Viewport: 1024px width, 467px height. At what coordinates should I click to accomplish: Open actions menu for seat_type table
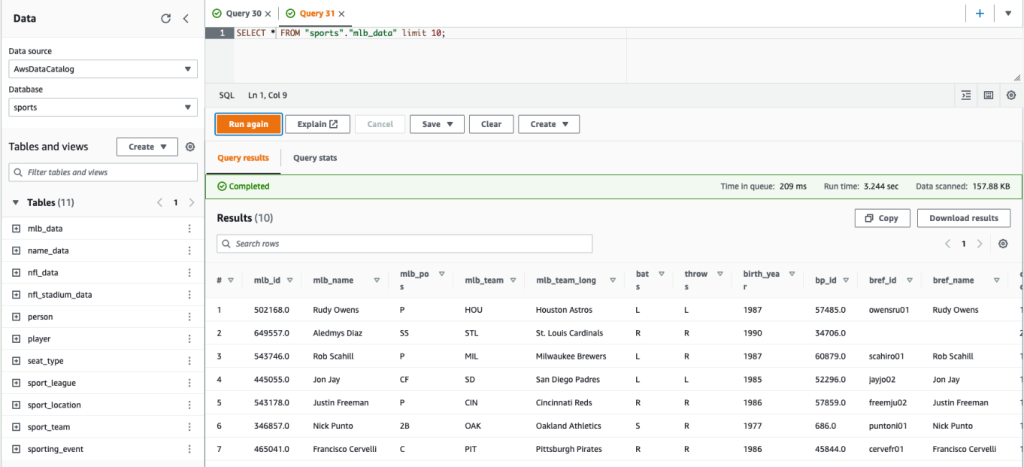(189, 361)
